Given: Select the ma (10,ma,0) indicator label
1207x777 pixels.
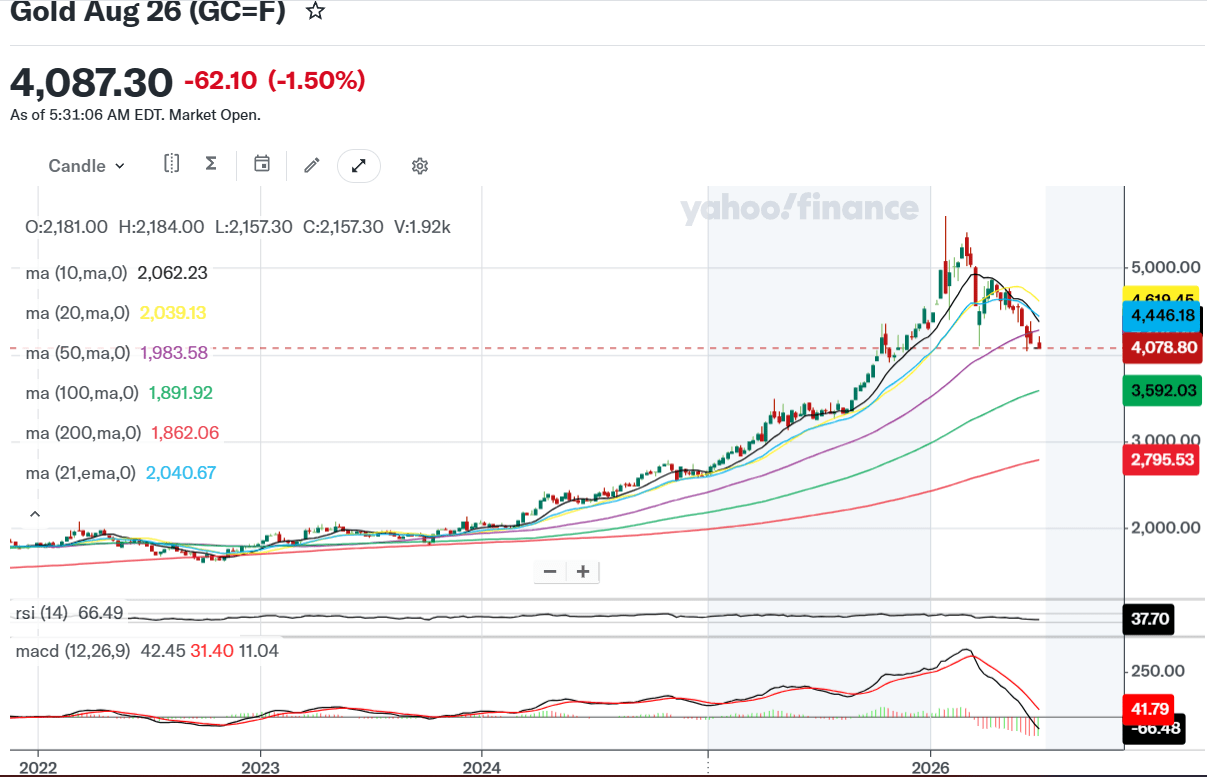Looking at the screenshot, I should 77,272.
